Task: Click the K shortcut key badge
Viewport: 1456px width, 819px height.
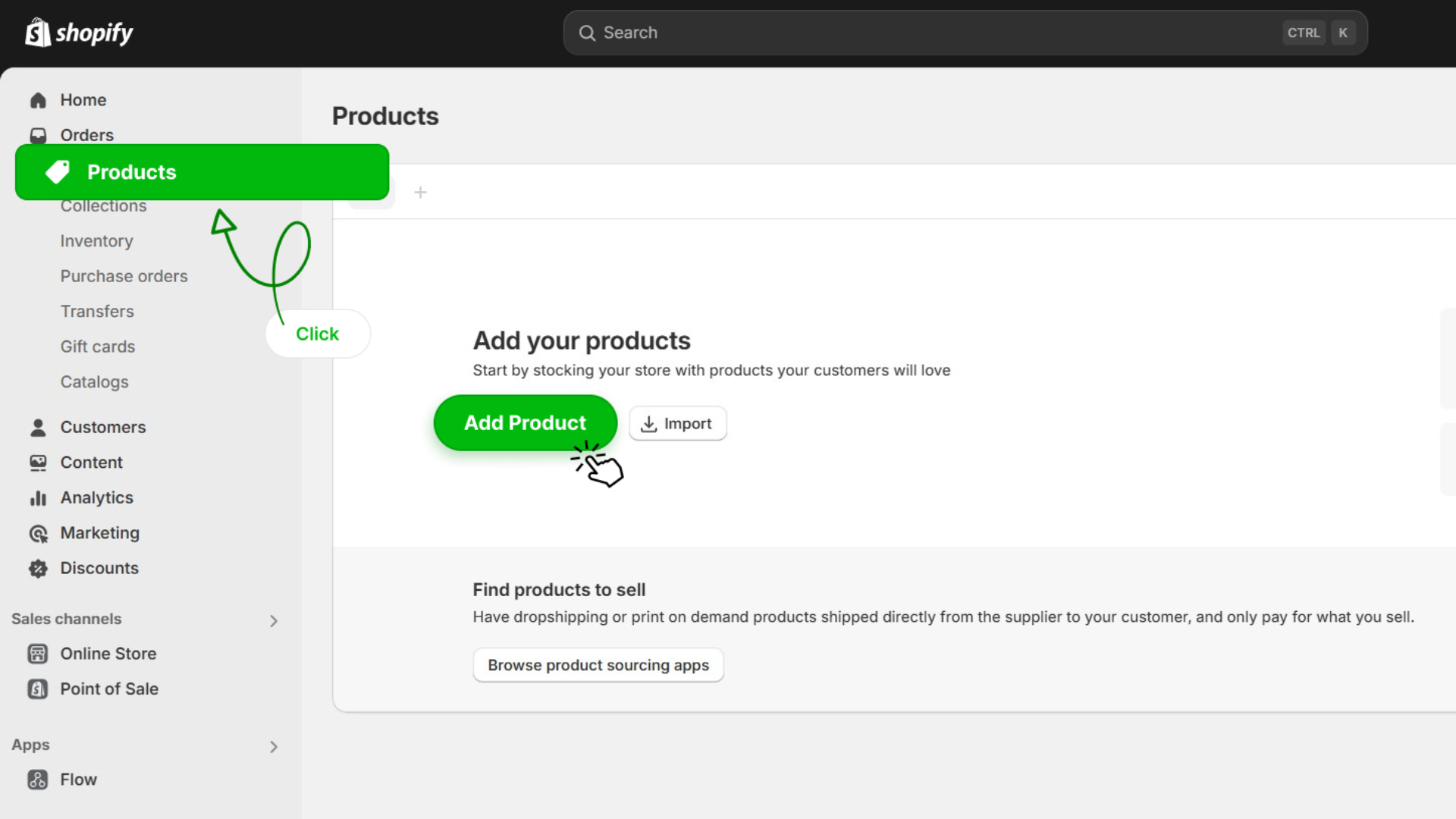Action: (x=1343, y=33)
